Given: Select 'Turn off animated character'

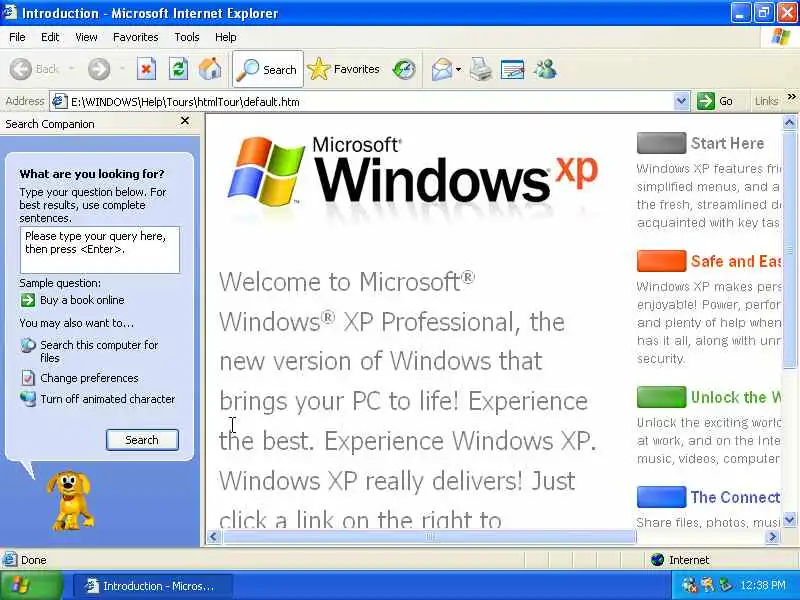Looking at the screenshot, I should tap(108, 399).
